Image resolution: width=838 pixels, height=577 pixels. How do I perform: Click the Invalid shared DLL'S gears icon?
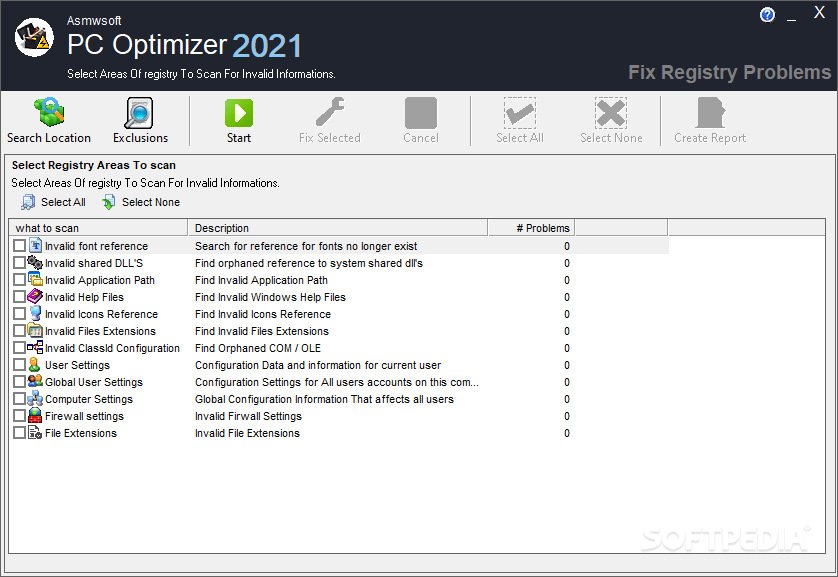[35, 262]
